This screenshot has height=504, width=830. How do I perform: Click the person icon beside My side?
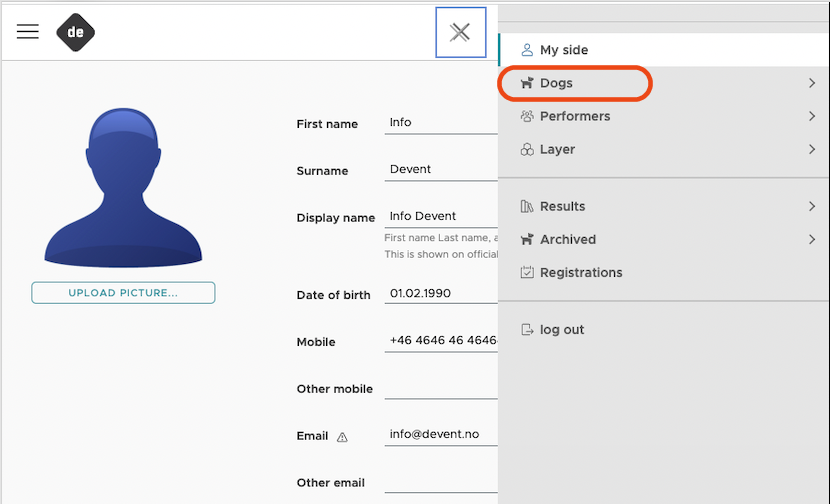coord(527,50)
